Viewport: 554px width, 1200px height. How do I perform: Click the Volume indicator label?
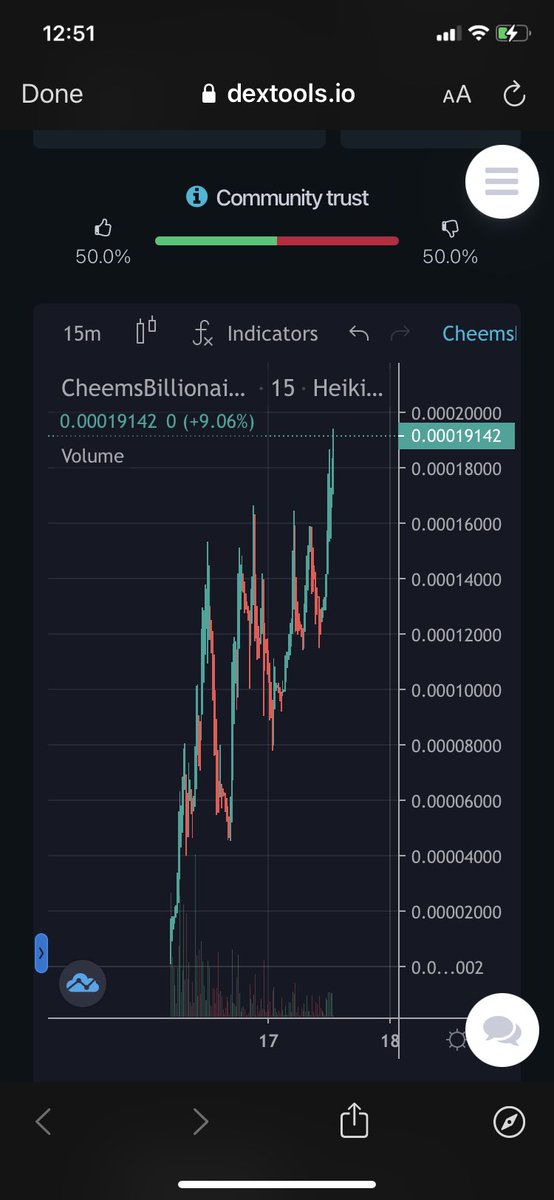click(x=93, y=456)
